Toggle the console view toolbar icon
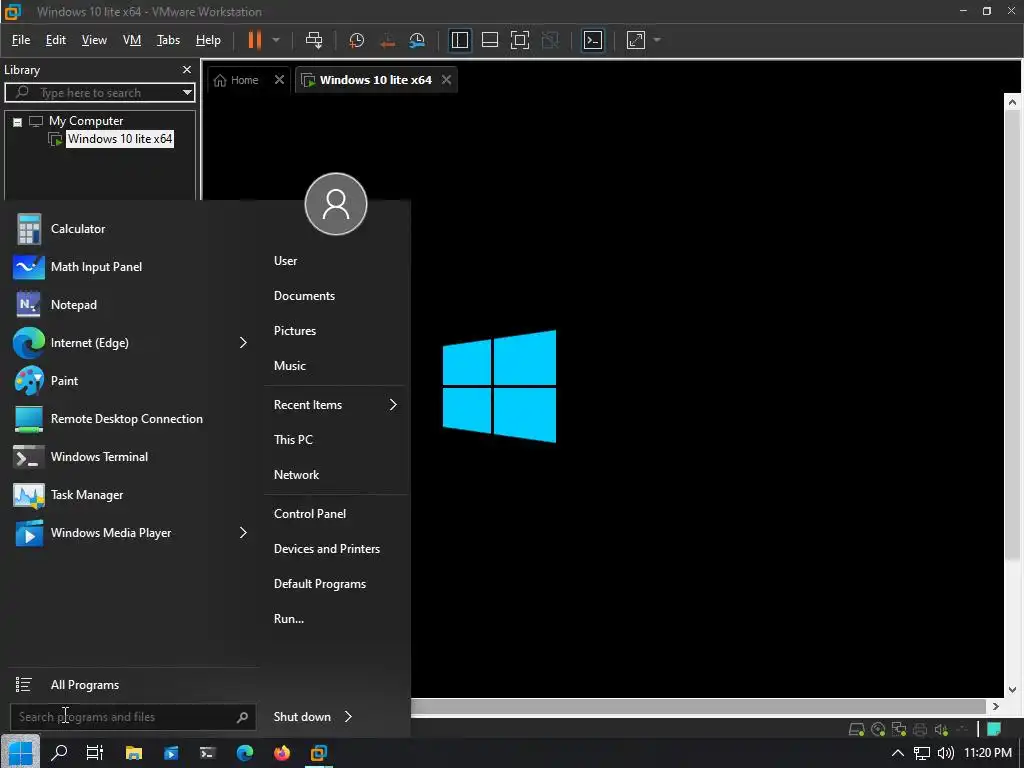This screenshot has height=768, width=1024. point(593,40)
